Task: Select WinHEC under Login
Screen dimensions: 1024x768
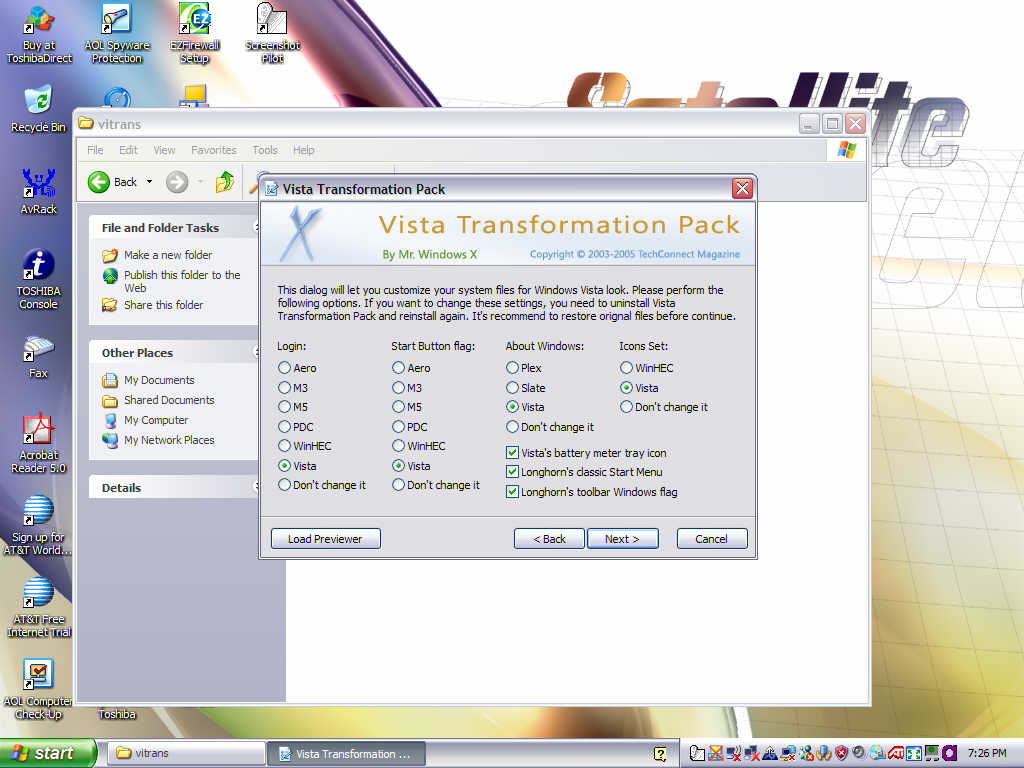Action: tap(284, 446)
